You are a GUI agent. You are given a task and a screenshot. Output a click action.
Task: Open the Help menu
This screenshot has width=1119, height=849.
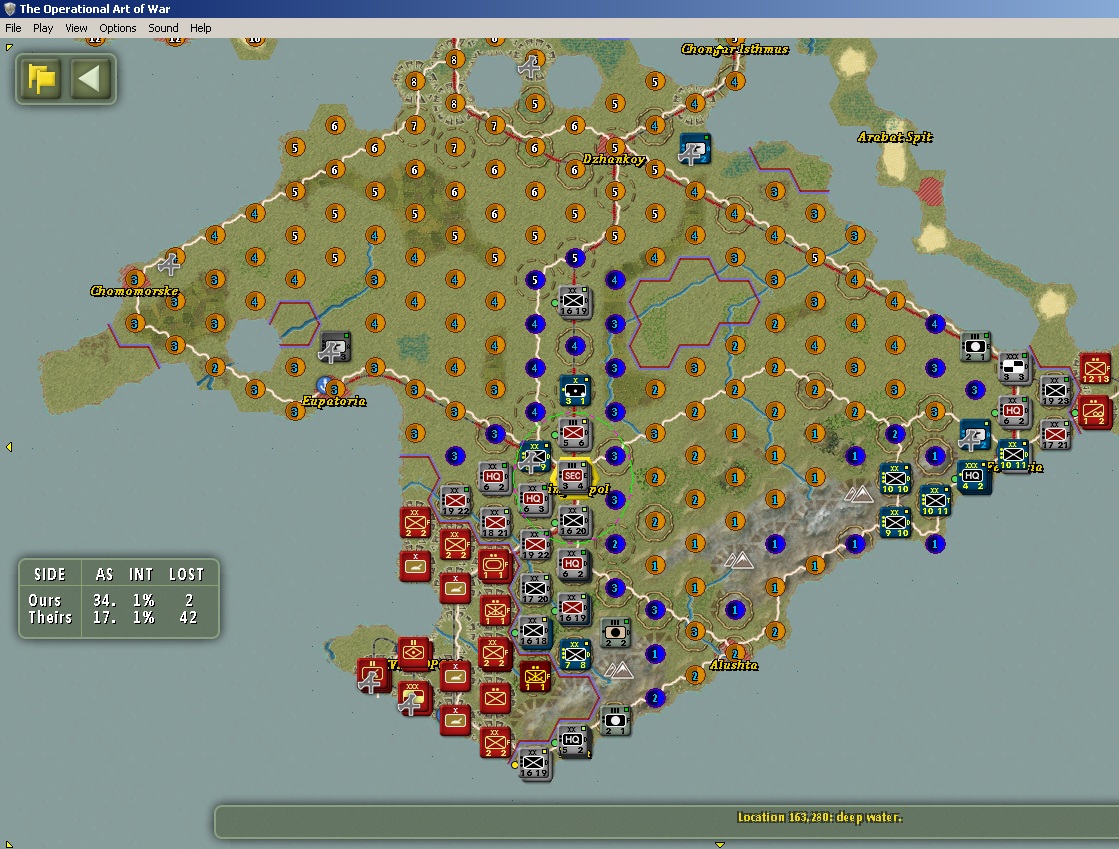(201, 28)
